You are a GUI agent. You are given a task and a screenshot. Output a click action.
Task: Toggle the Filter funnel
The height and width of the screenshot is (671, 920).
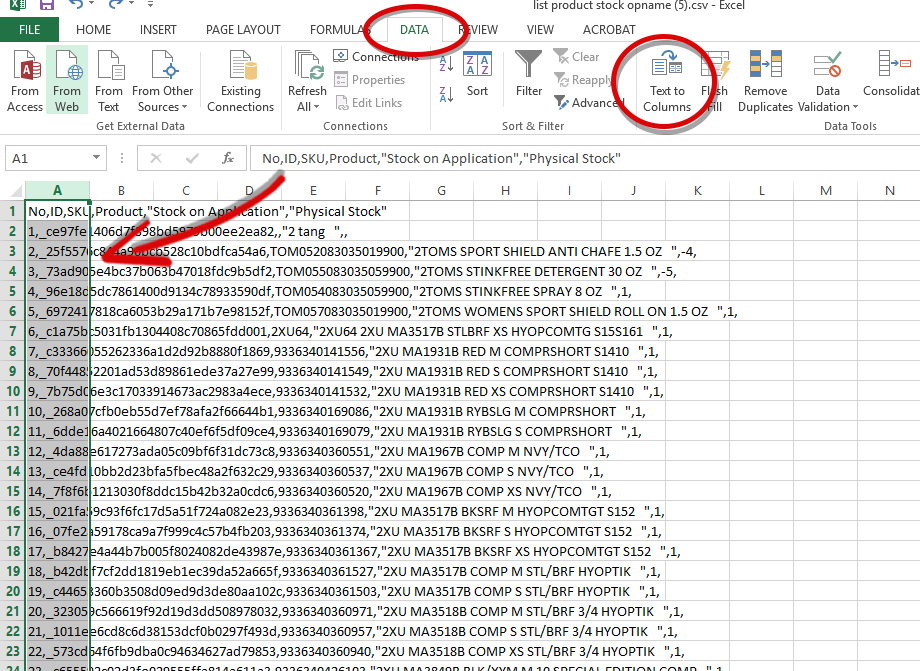coord(529,74)
